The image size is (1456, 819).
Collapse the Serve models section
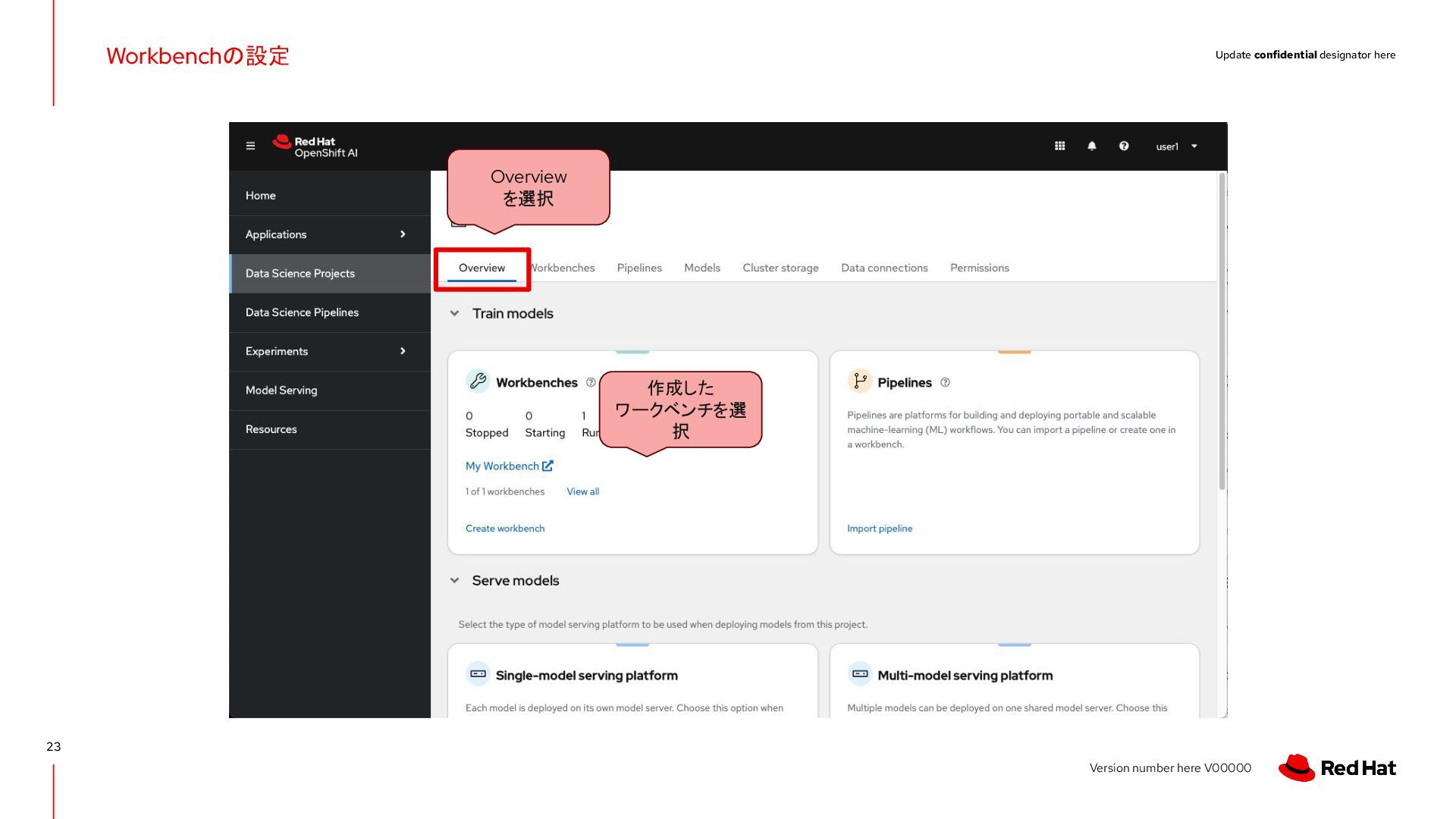(x=454, y=580)
